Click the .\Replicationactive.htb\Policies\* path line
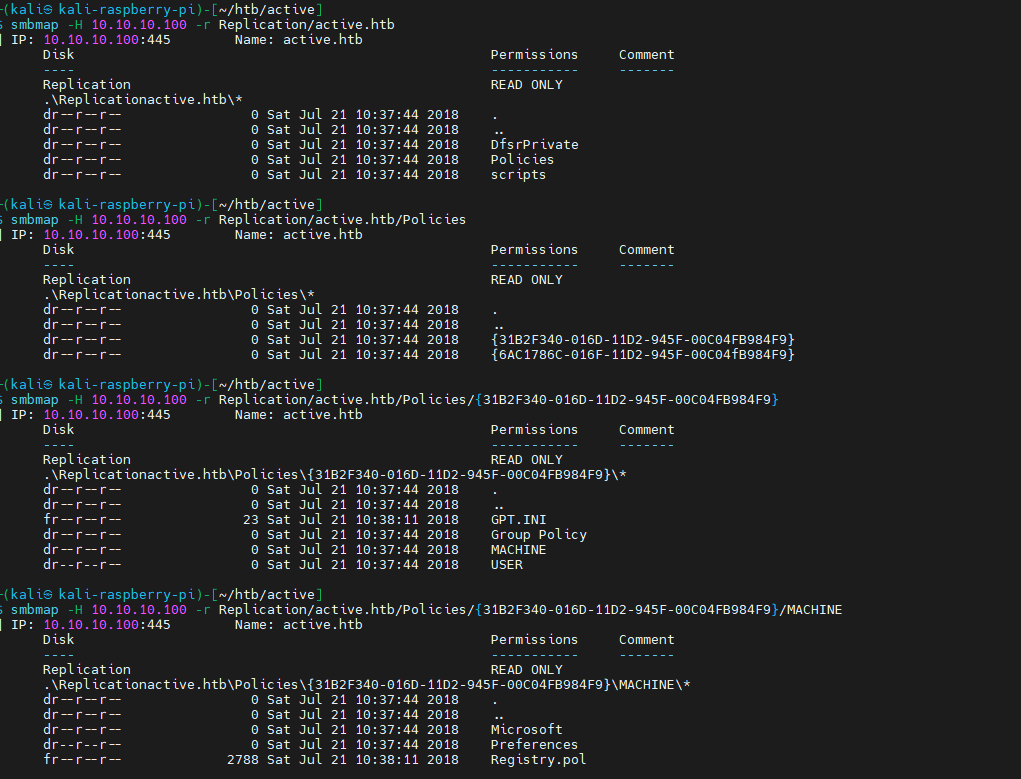This screenshot has width=1021, height=779. pyautogui.click(x=178, y=294)
